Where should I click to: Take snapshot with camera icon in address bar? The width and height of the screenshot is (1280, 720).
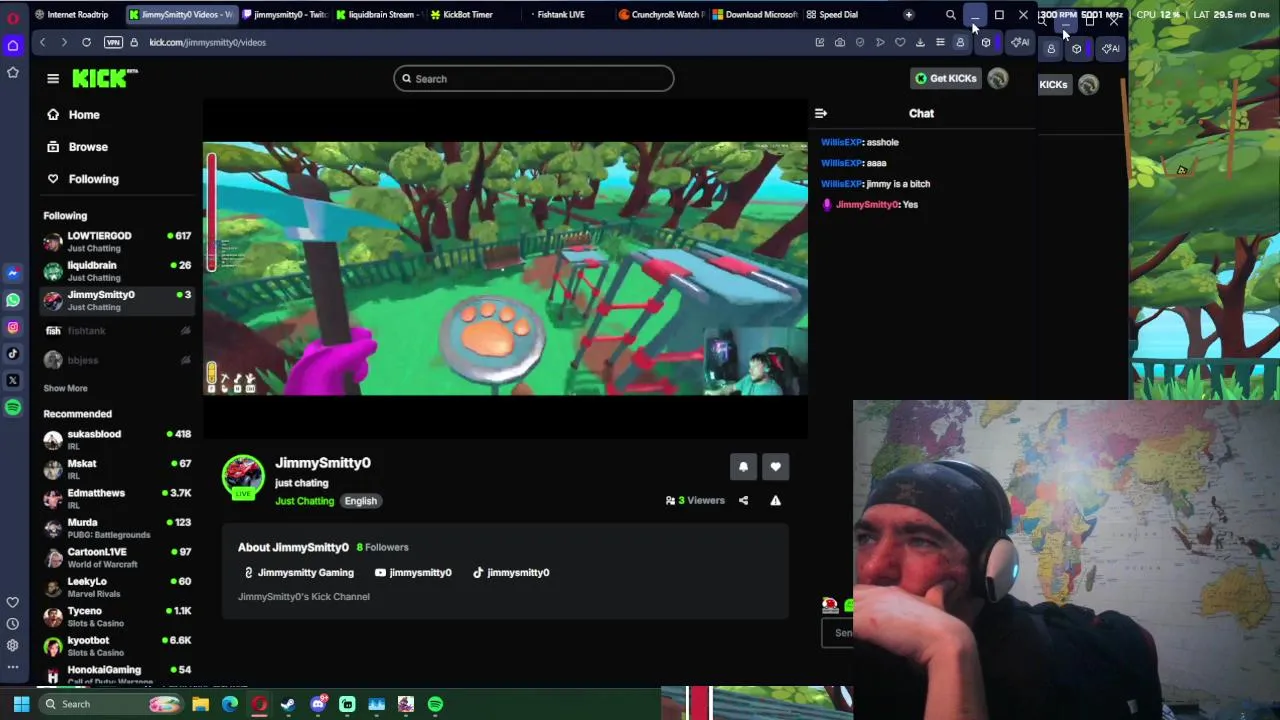(840, 42)
